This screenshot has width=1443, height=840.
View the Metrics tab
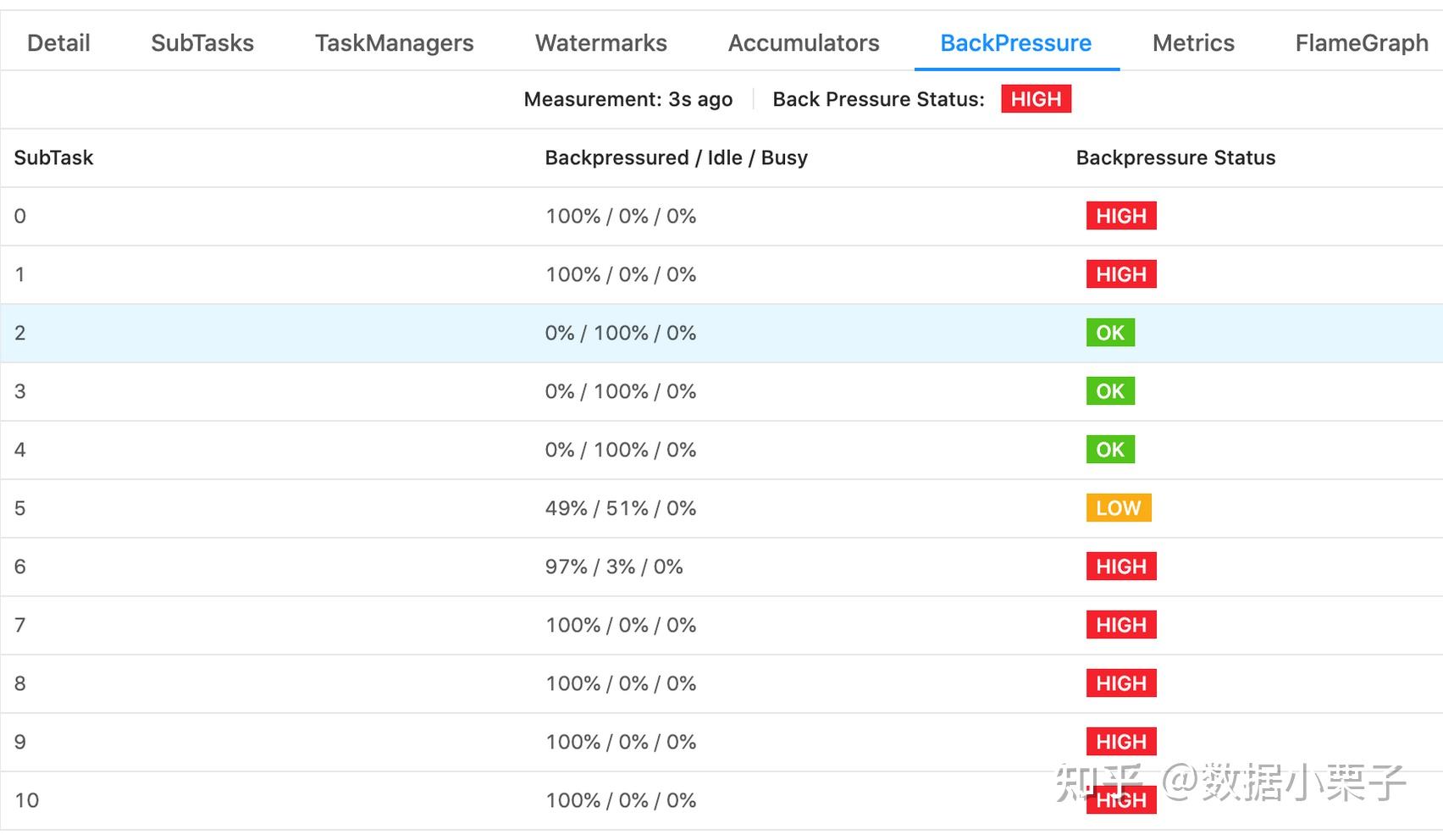click(x=1193, y=43)
